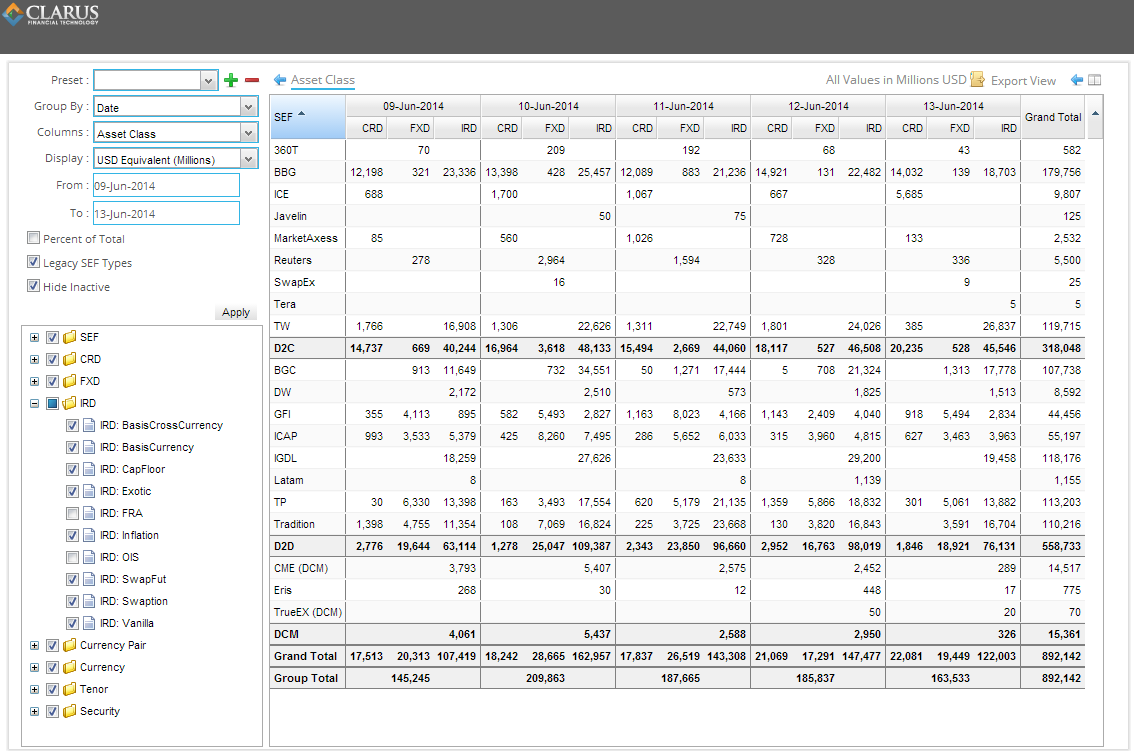The width and height of the screenshot is (1134, 751).
Task: Click the From date field
Action: point(166,185)
